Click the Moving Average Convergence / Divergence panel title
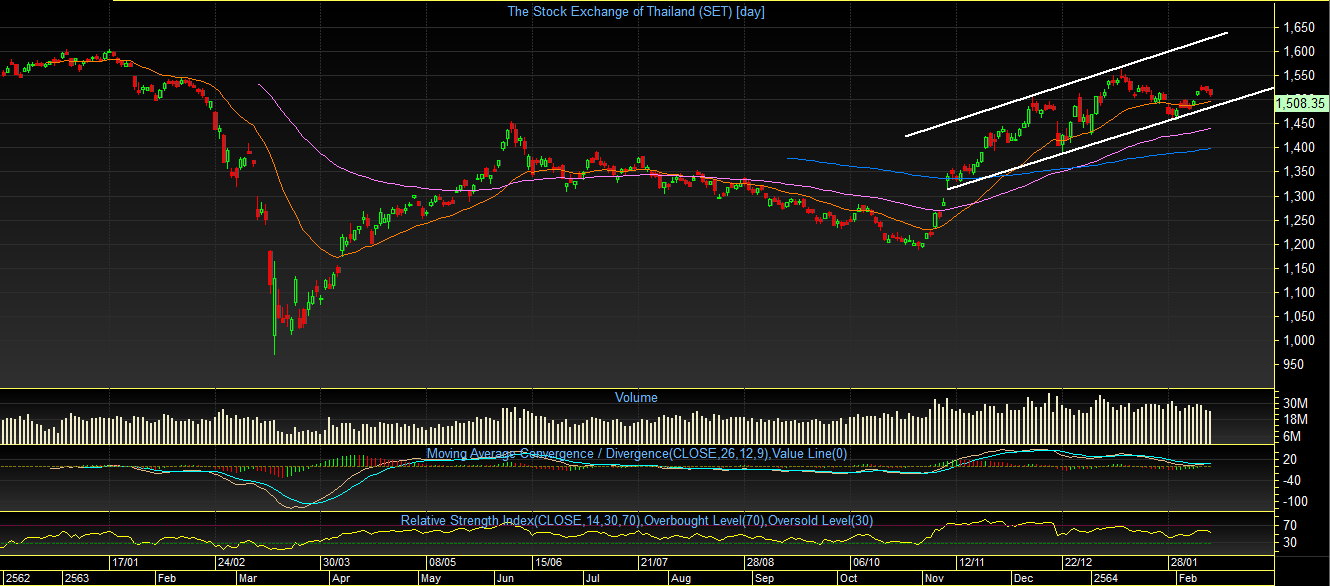1330x586 pixels. coord(637,454)
